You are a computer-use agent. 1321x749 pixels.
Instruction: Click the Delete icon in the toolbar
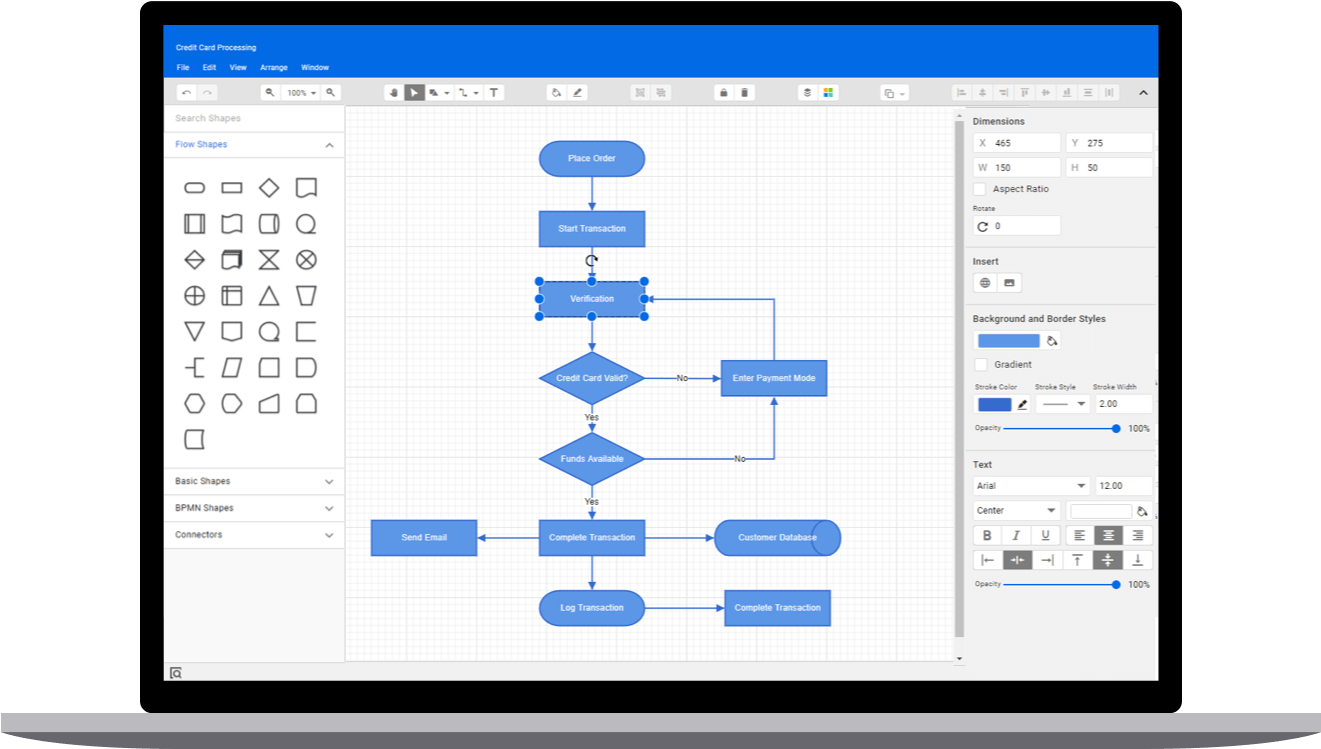[745, 92]
